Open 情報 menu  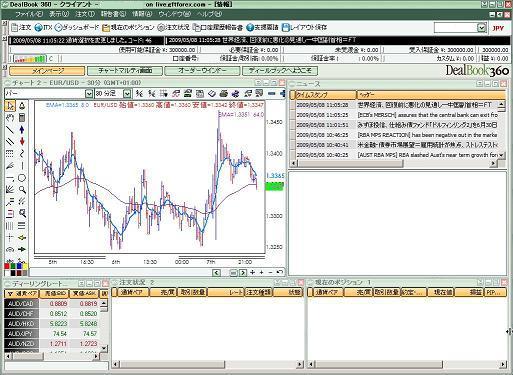coord(142,14)
